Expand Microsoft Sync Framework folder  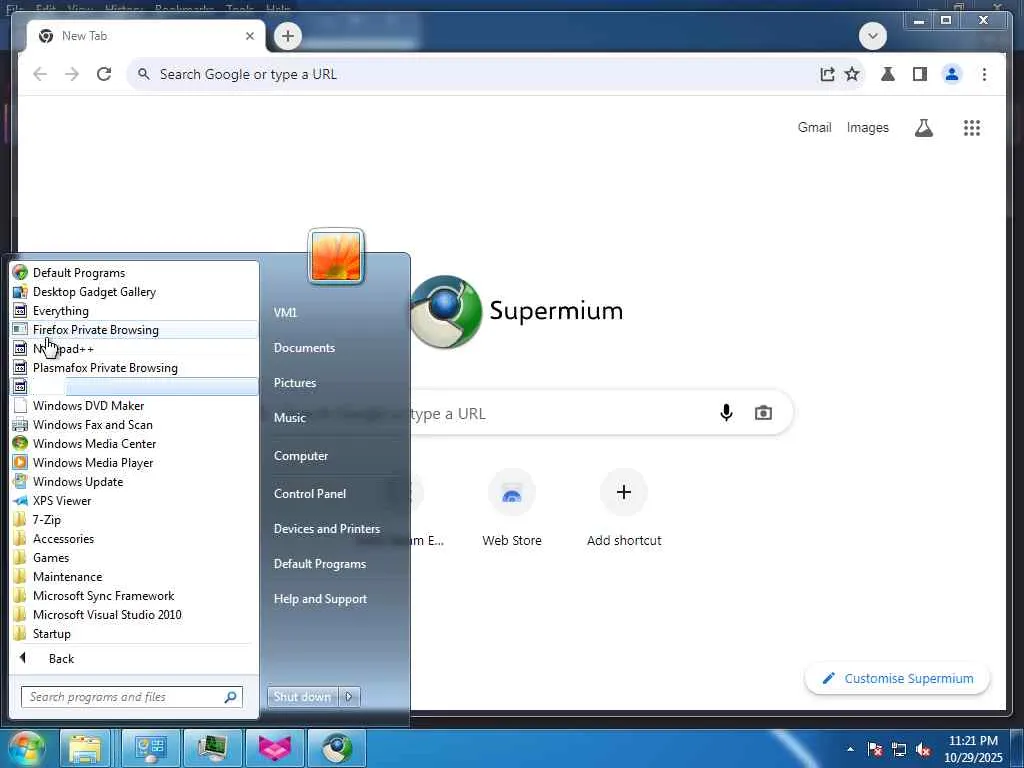pos(134,596)
